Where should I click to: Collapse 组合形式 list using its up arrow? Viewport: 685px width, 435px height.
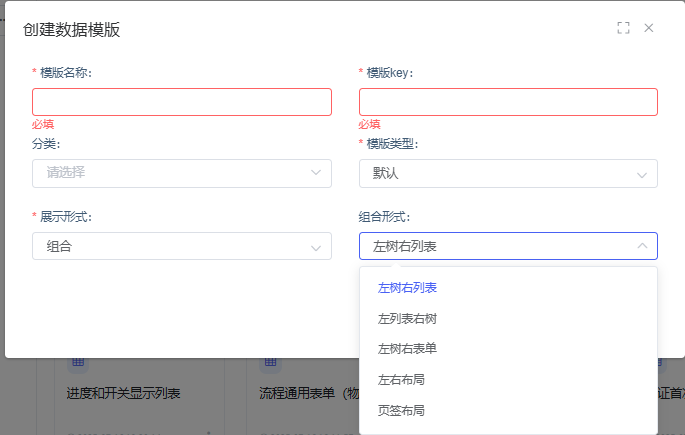click(x=641, y=246)
